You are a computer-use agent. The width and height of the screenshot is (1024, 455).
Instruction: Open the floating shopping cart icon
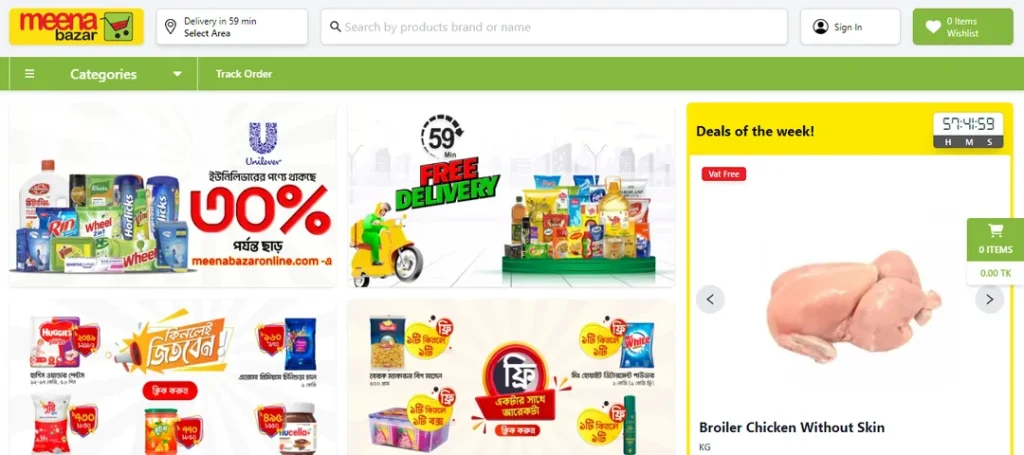[995, 230]
